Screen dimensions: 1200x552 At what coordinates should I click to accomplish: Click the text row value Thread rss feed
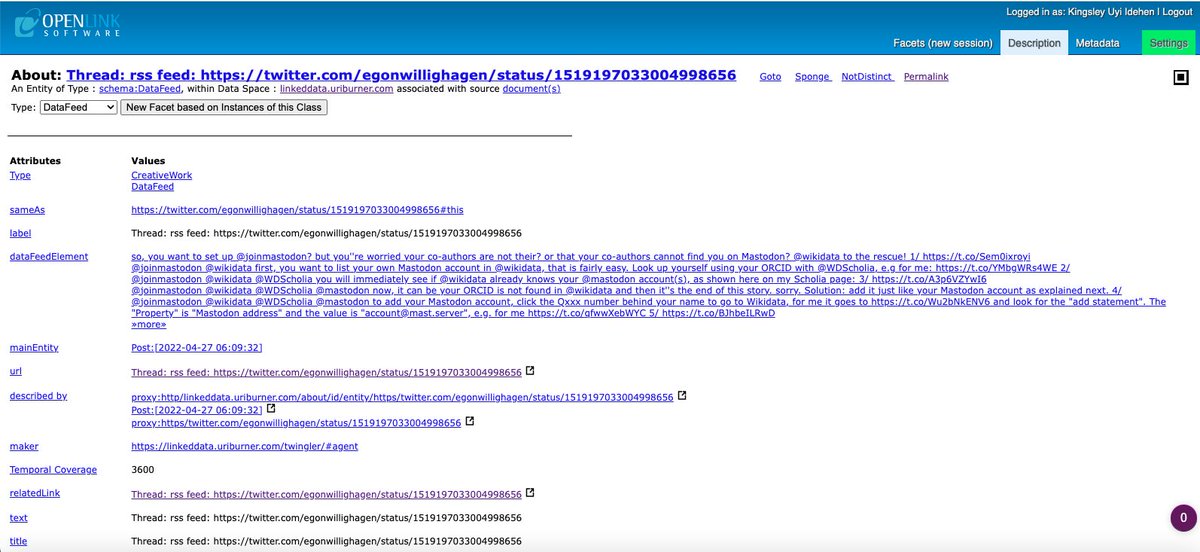pyautogui.click(x=327, y=517)
